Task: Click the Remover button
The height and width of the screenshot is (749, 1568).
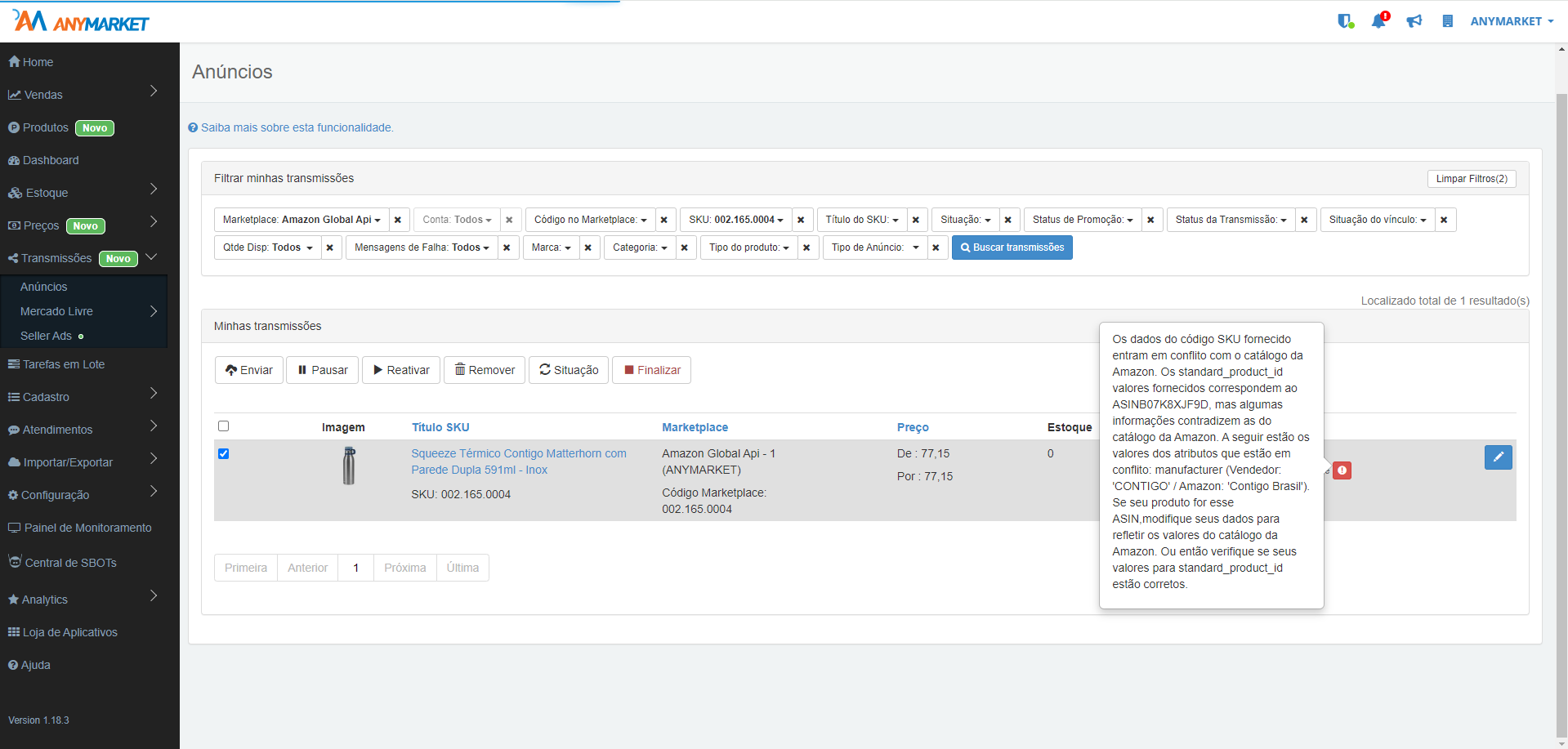Action: 485,370
